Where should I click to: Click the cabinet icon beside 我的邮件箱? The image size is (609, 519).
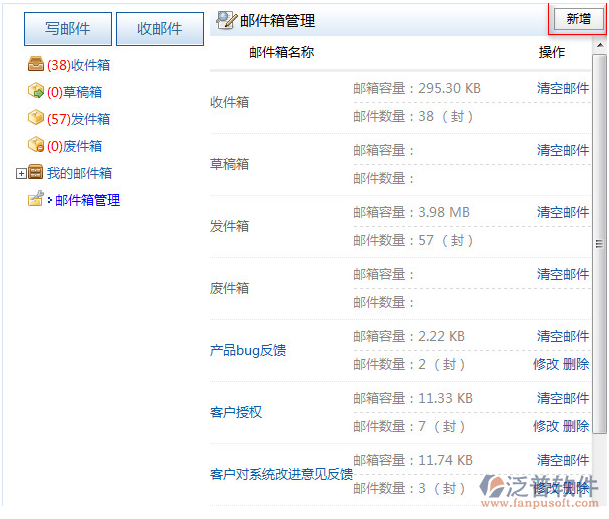pos(36,172)
